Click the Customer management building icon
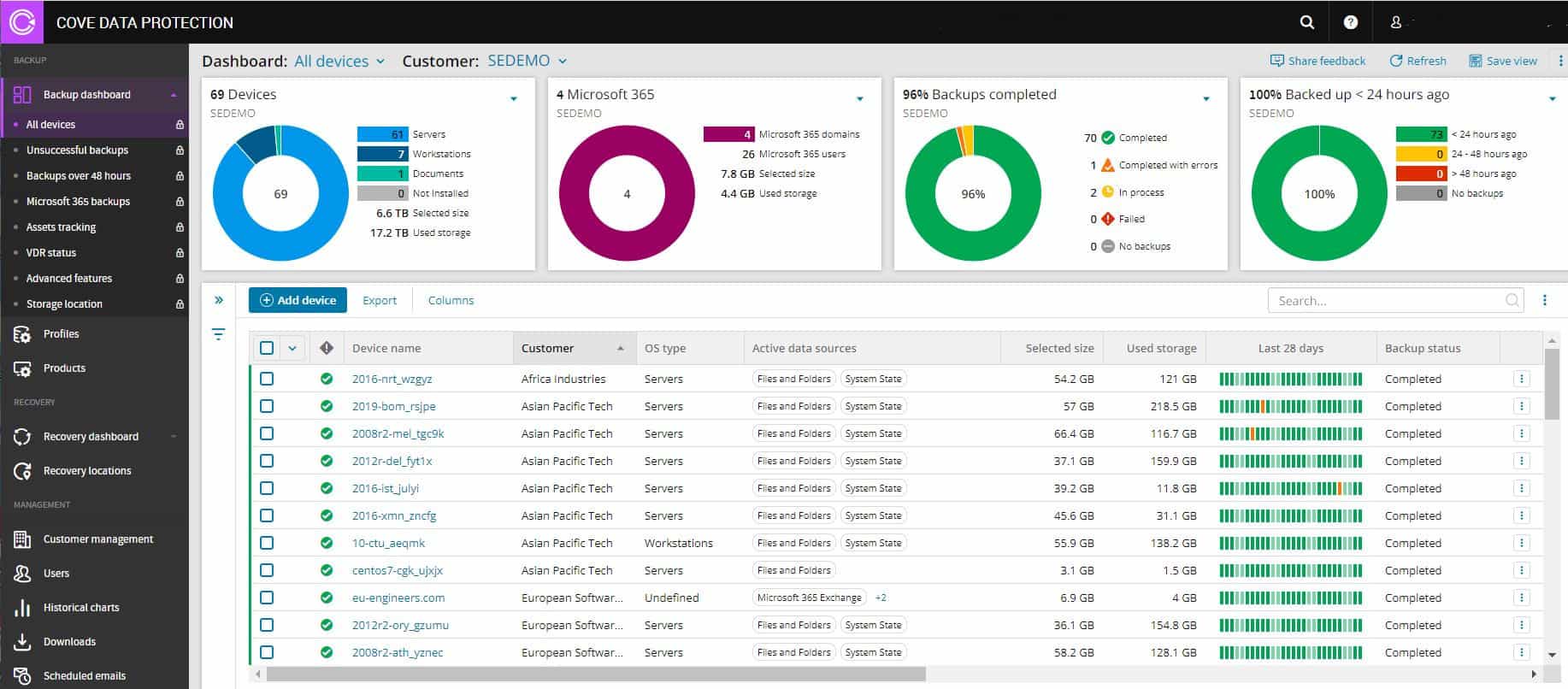1568x689 pixels. click(22, 539)
